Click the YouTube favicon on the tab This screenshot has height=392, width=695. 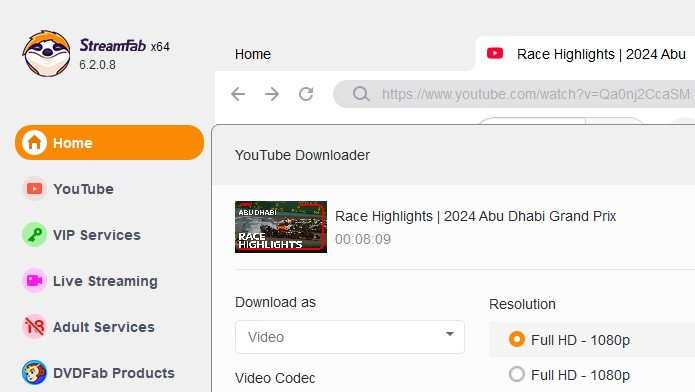click(495, 53)
